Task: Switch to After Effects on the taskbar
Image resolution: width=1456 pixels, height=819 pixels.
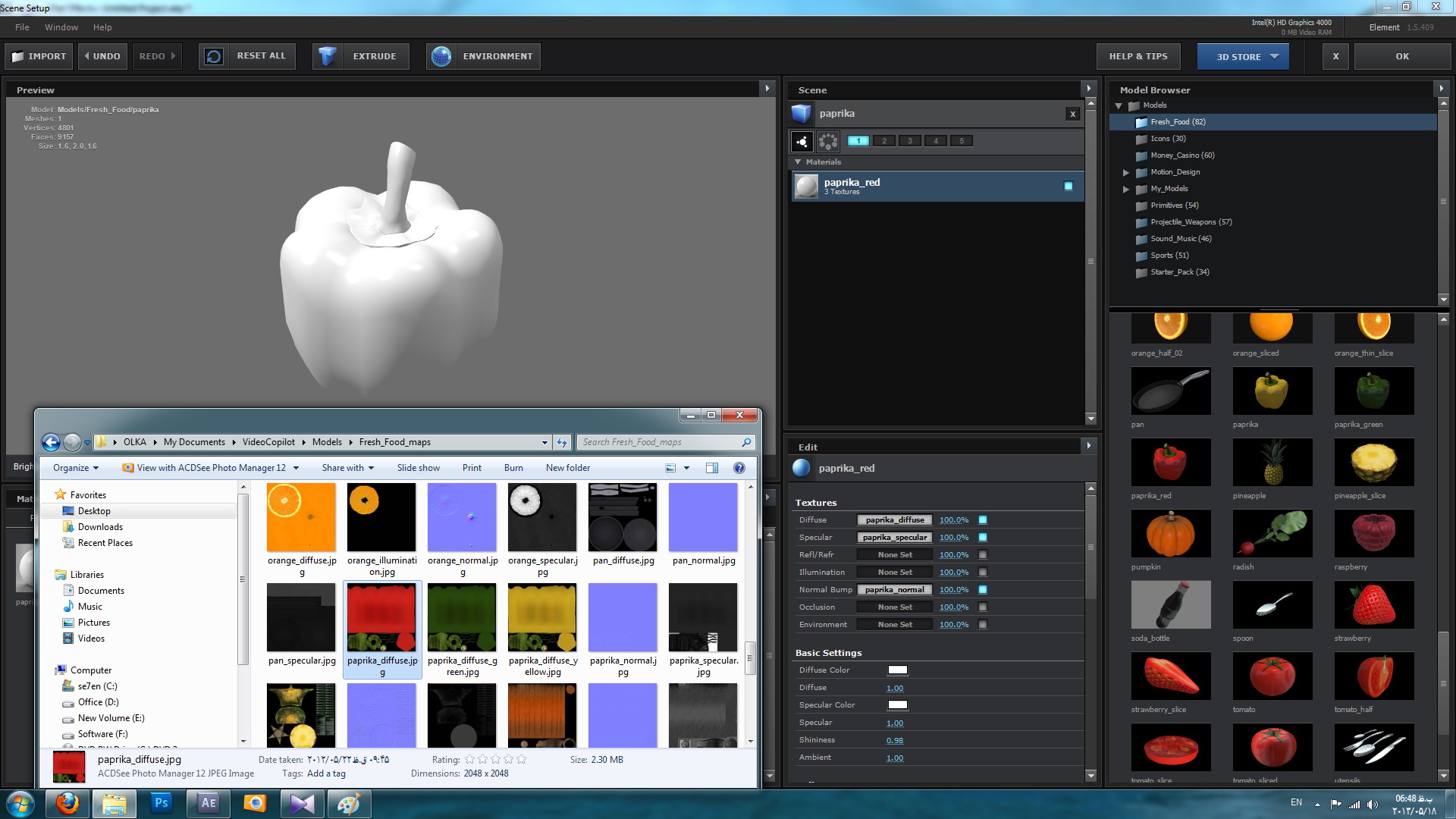Action: [208, 803]
